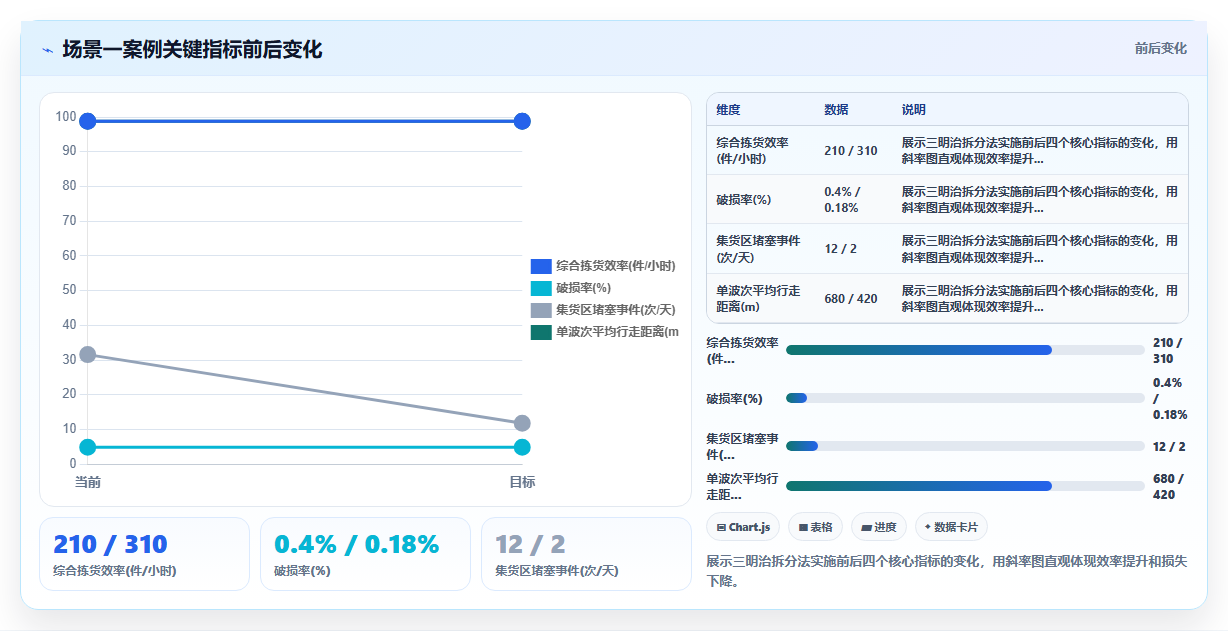Click the 综合拣货效率 progress bar

tap(965, 350)
